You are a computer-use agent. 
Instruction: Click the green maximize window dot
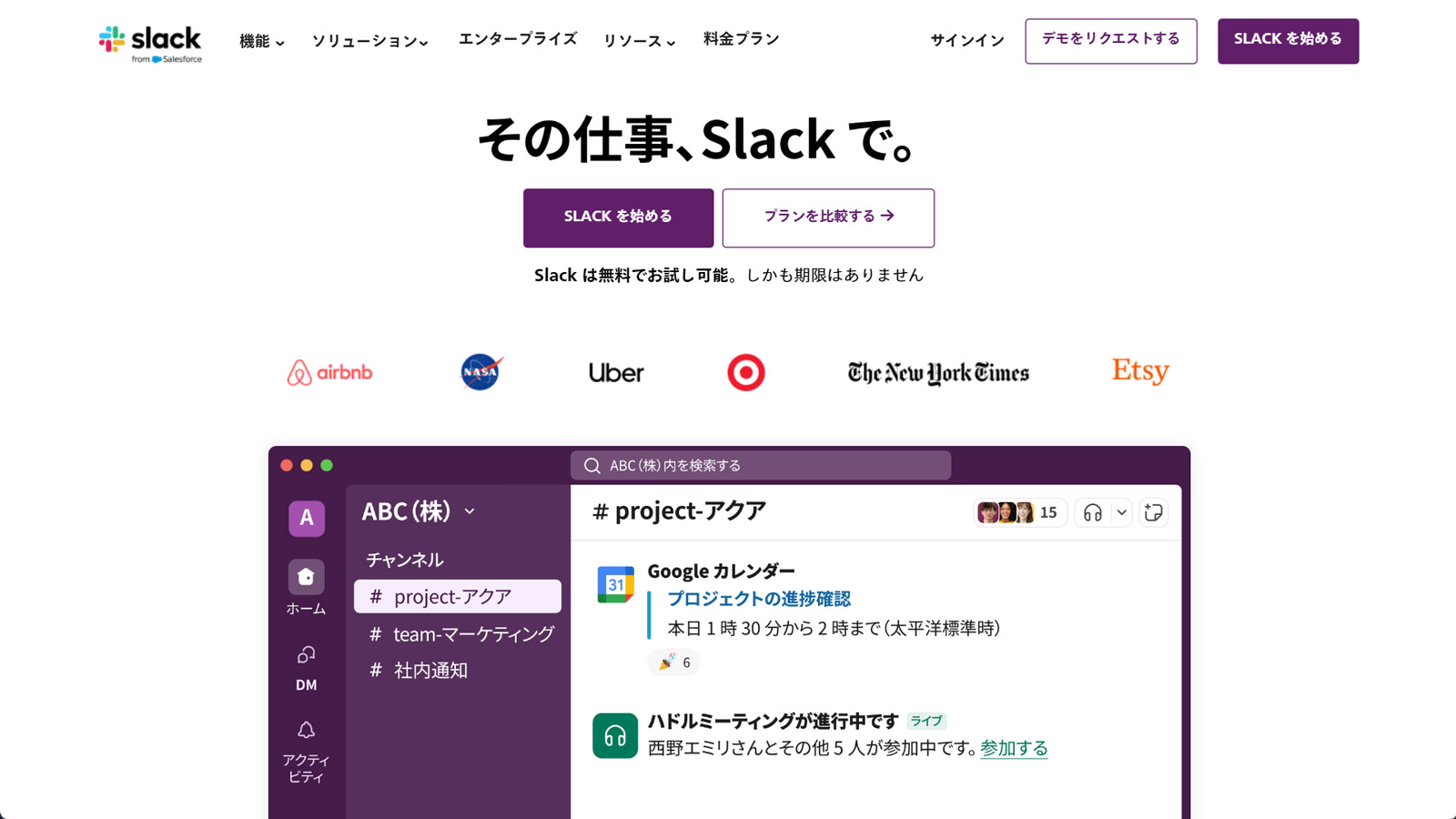tap(327, 465)
